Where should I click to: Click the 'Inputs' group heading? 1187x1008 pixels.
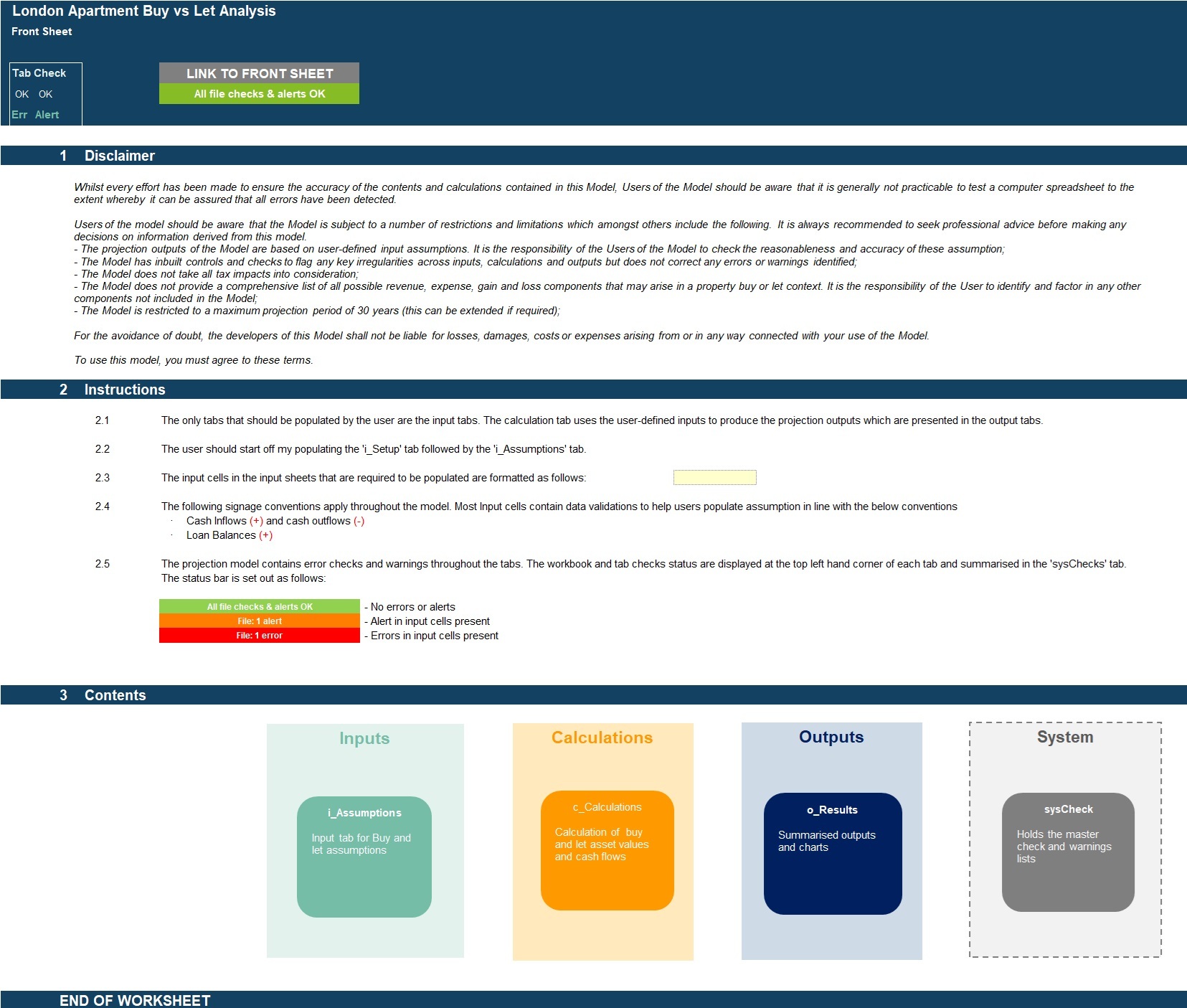click(364, 738)
